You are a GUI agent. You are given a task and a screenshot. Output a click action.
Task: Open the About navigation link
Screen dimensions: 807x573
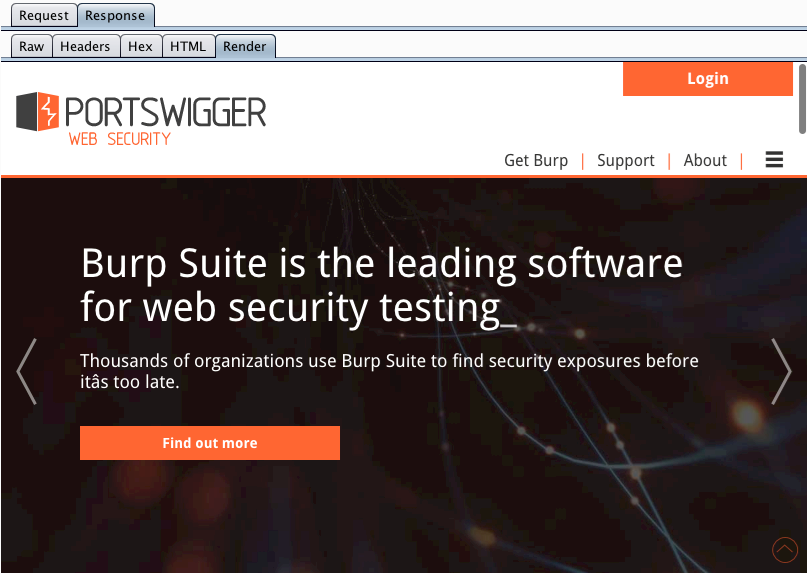(x=705, y=161)
